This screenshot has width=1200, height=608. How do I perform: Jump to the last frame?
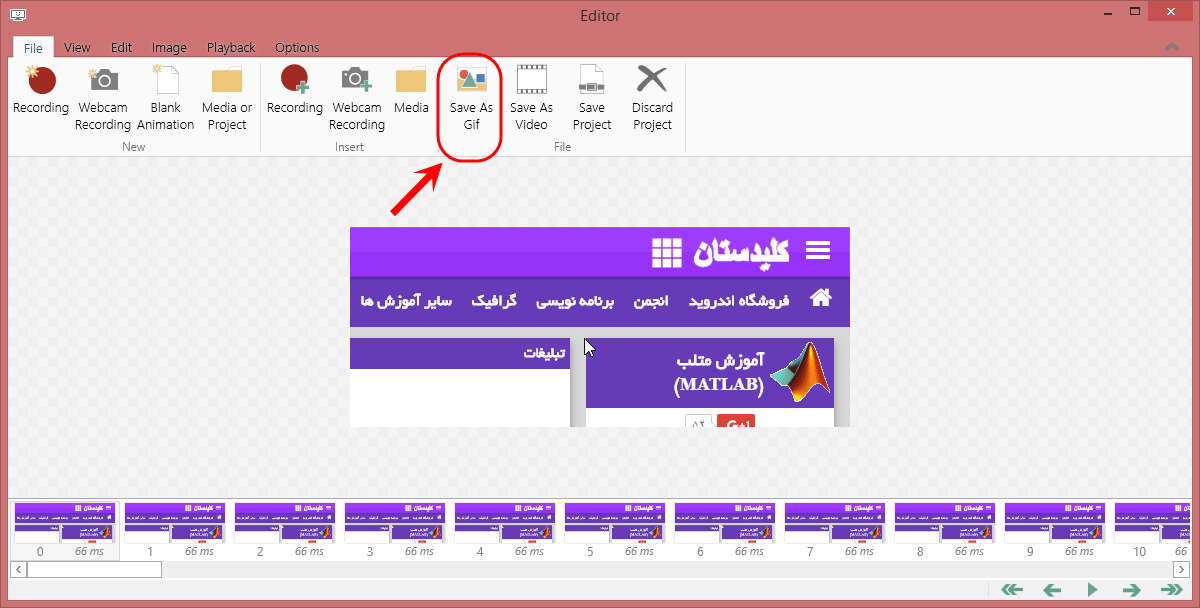(1171, 590)
